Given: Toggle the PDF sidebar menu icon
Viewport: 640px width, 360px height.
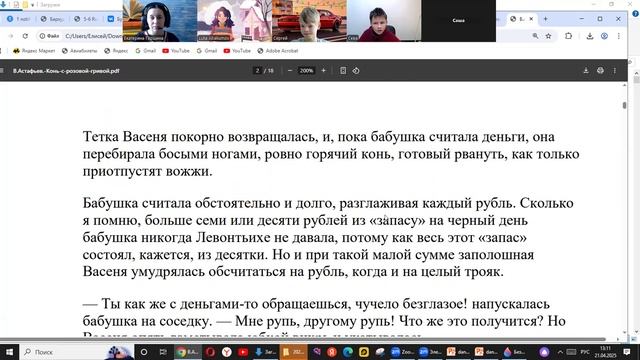Looking at the screenshot, I should click(x=2, y=71).
